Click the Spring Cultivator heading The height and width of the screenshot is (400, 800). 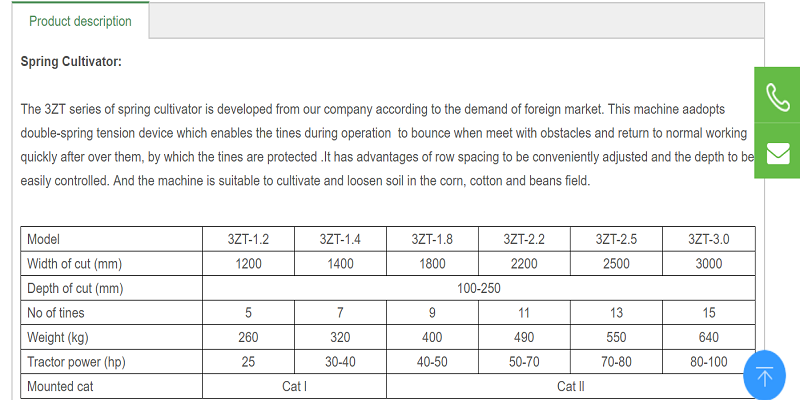click(x=71, y=62)
